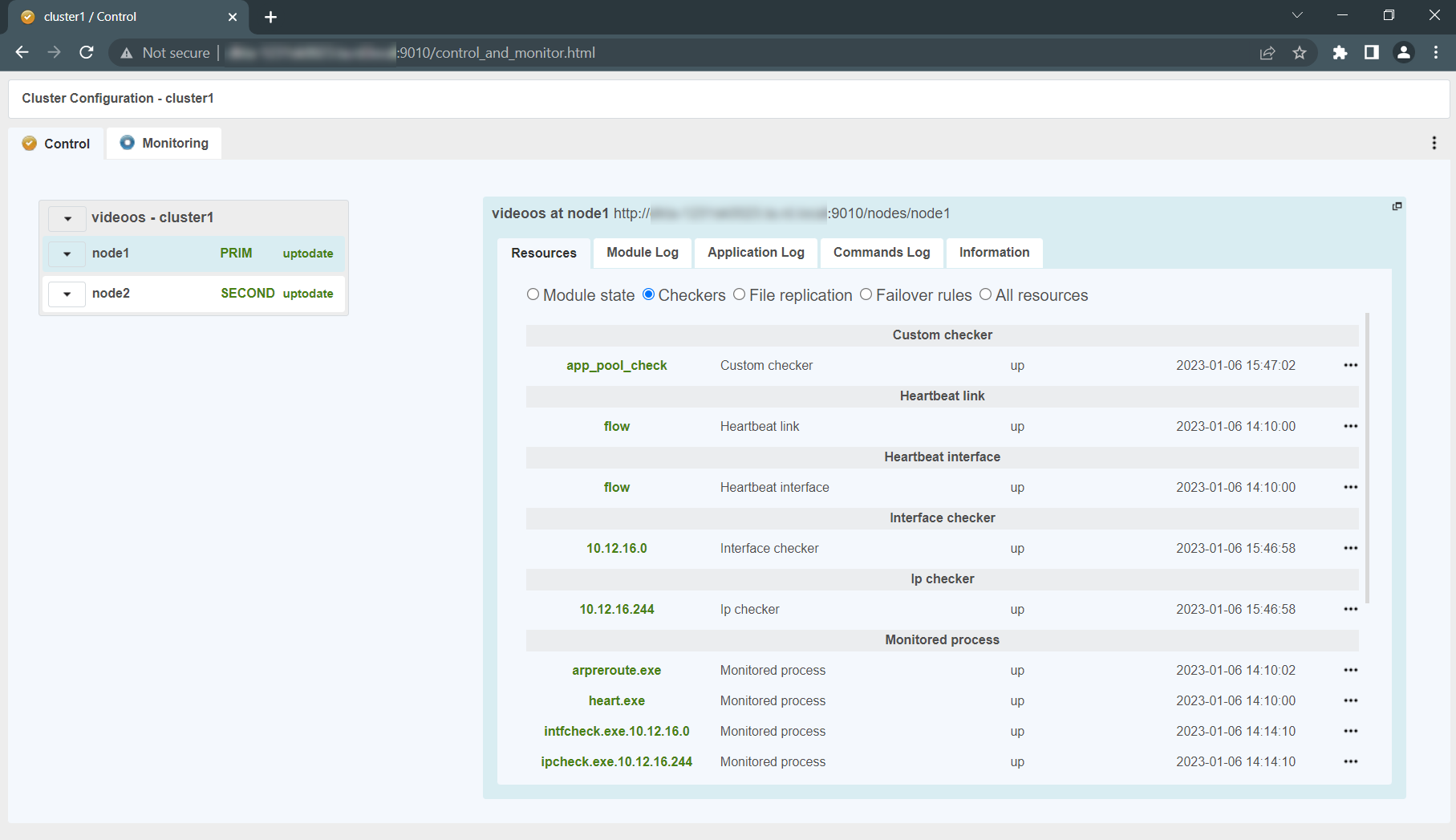
Task: Select the File replication radio button
Action: [739, 294]
